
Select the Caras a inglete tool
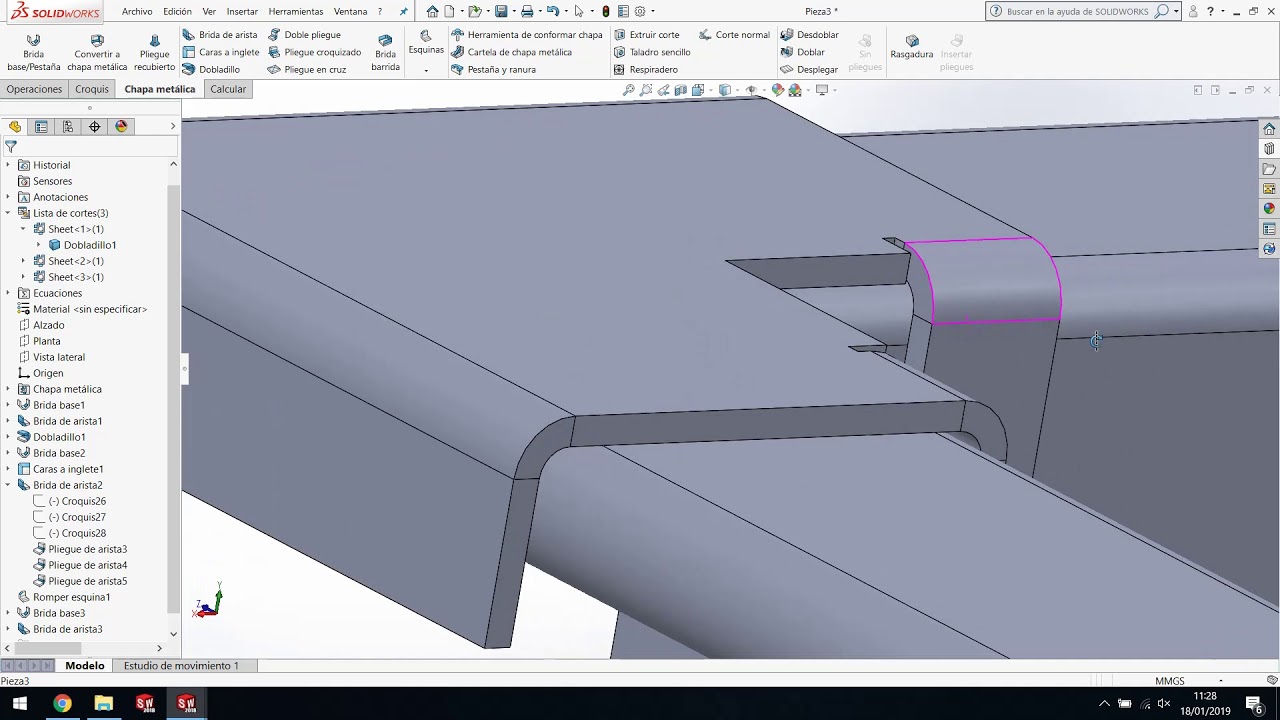(221, 52)
